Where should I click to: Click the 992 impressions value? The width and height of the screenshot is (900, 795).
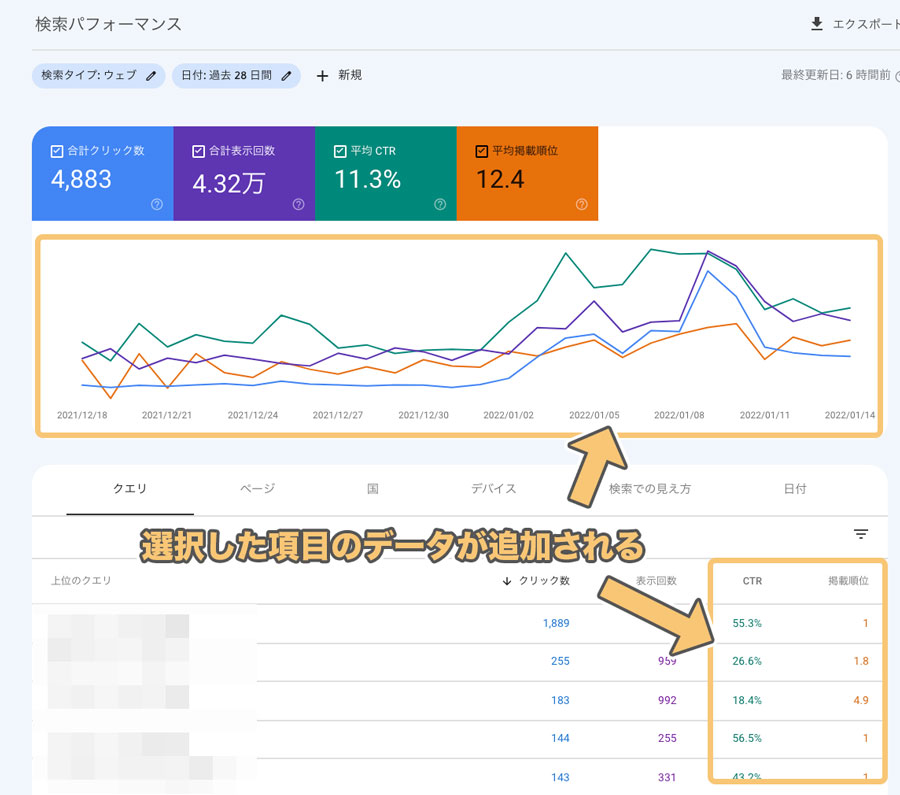[667, 700]
